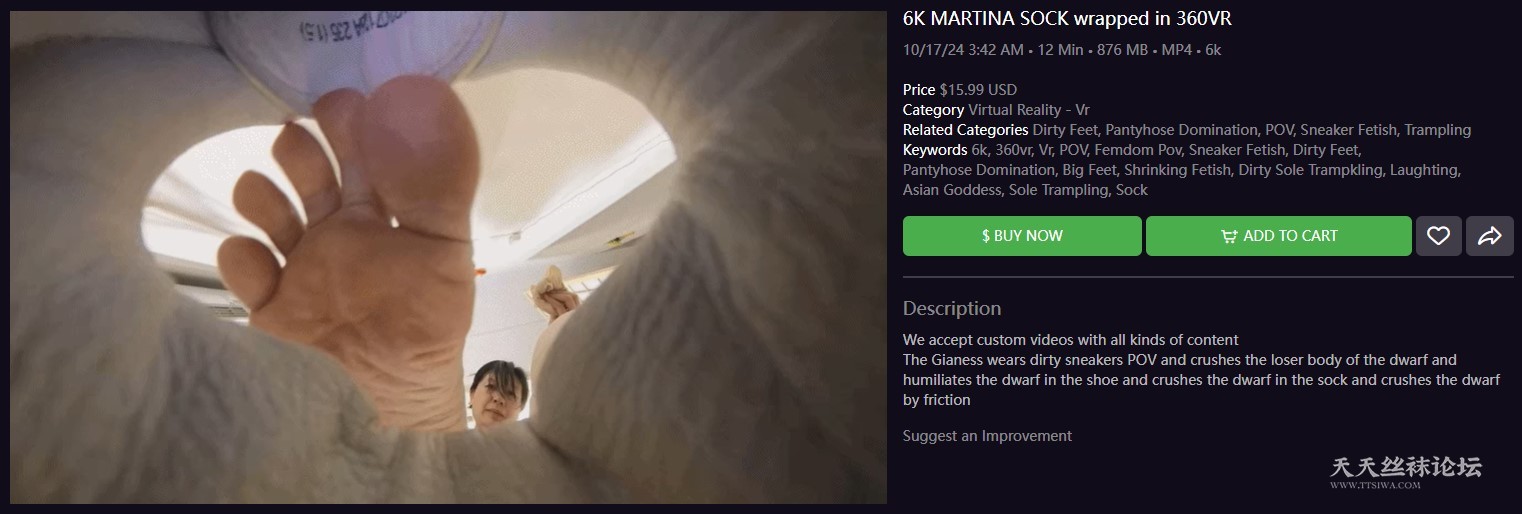Click the Laughting keyword link

(1425, 170)
